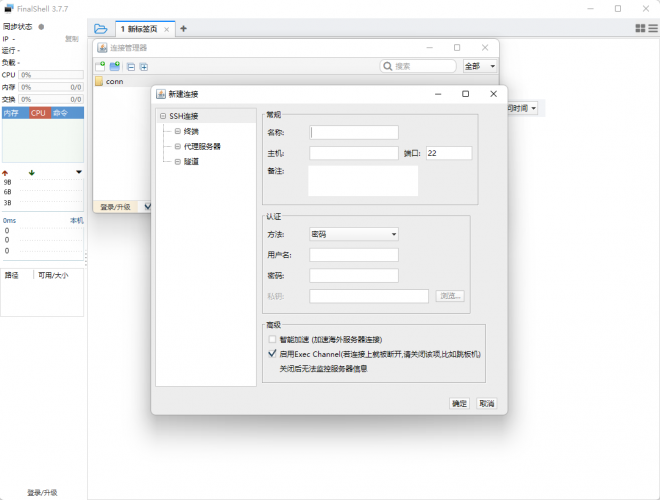660x500 pixels.
Task: Maximize the 连接管理器 window
Action: (x=457, y=48)
